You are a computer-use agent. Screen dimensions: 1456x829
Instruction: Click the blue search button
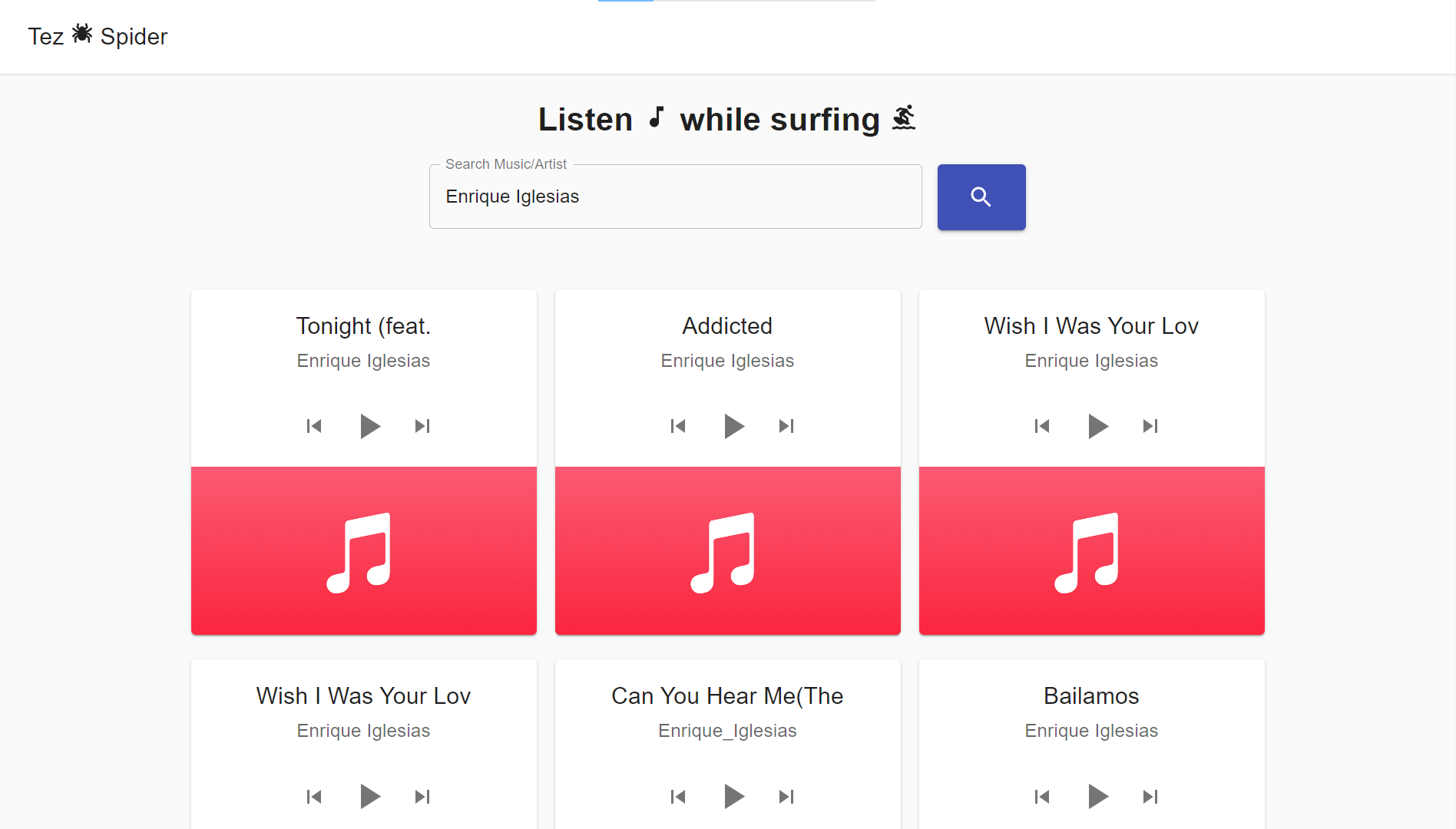[x=981, y=197]
